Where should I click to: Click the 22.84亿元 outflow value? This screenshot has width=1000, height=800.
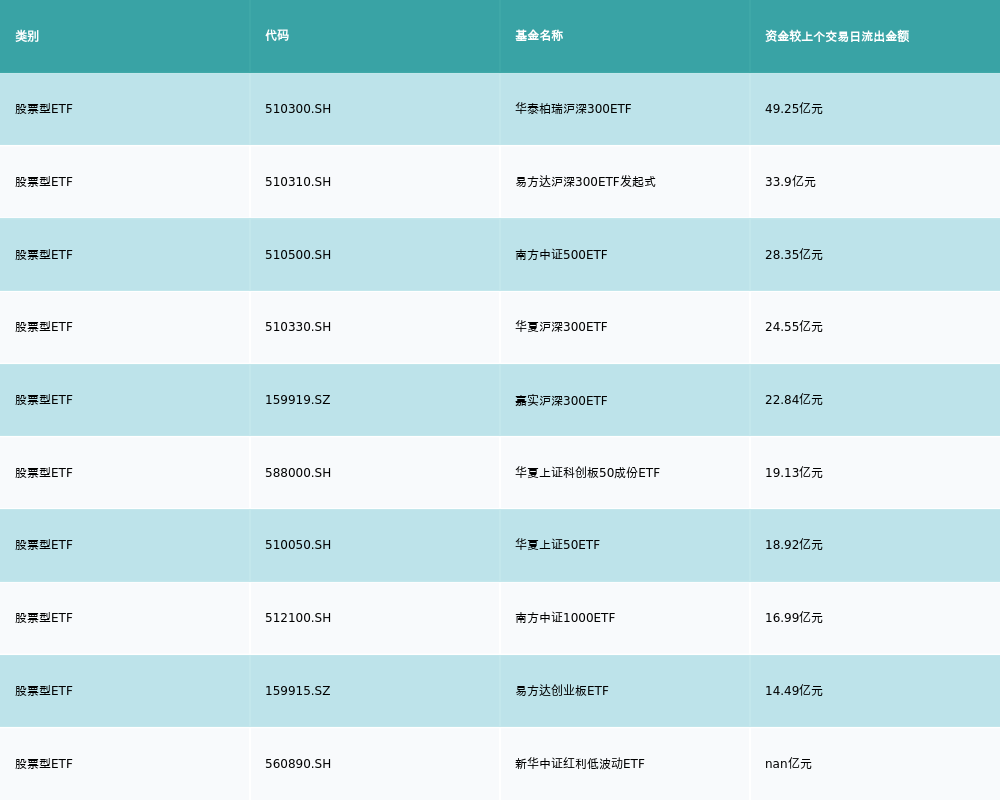[793, 400]
